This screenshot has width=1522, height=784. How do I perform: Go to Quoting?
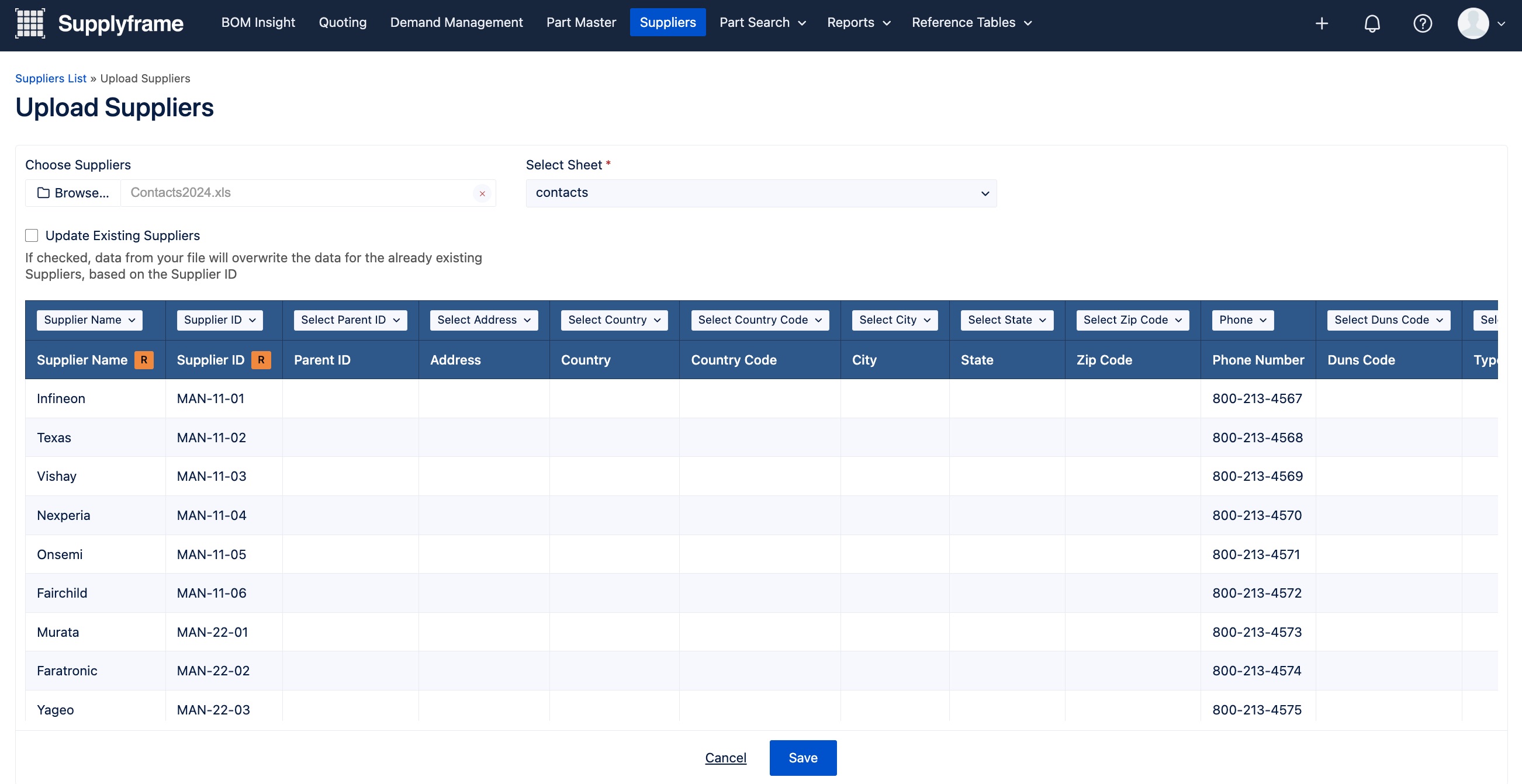343,22
